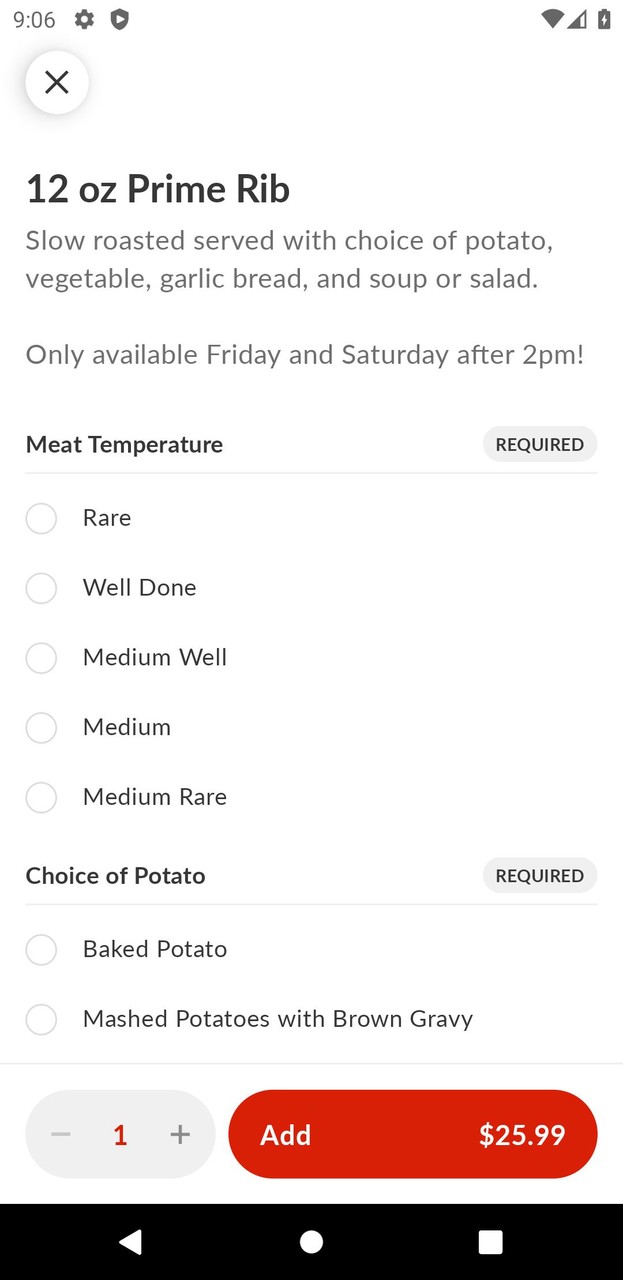Tap the Android back navigation icon

(x=130, y=1241)
